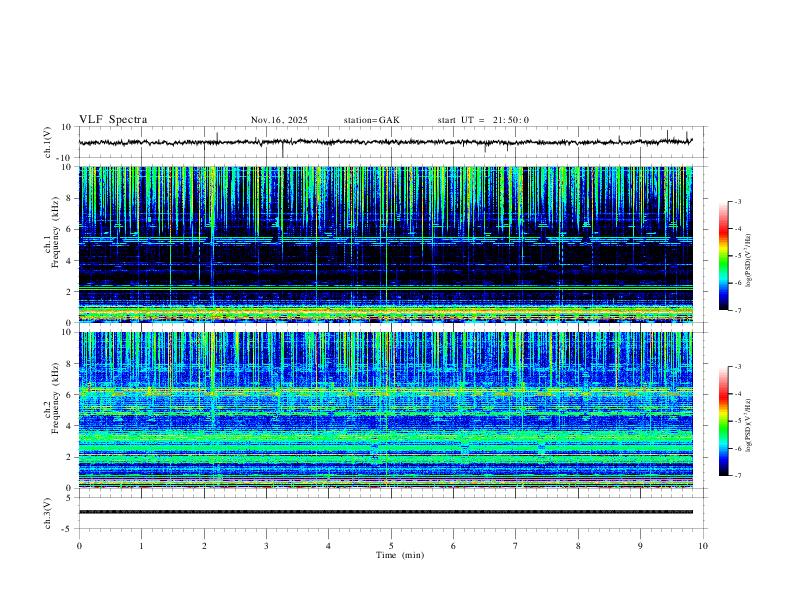Screen dimensions: 792x612
Task: Click the "-7" label on the ch.1 color bar
Action: pos(737,311)
